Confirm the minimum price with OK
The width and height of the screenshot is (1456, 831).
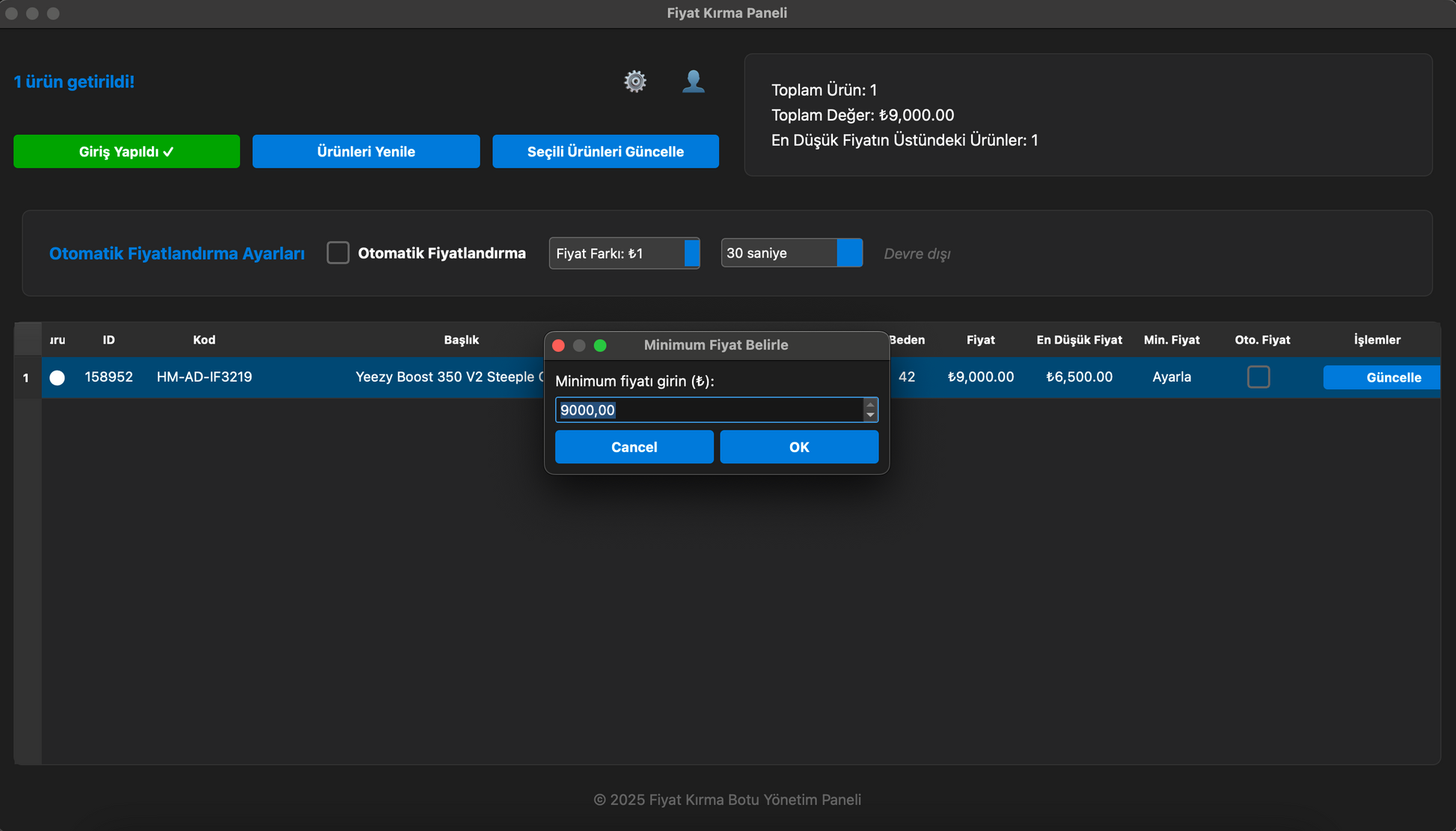click(799, 447)
